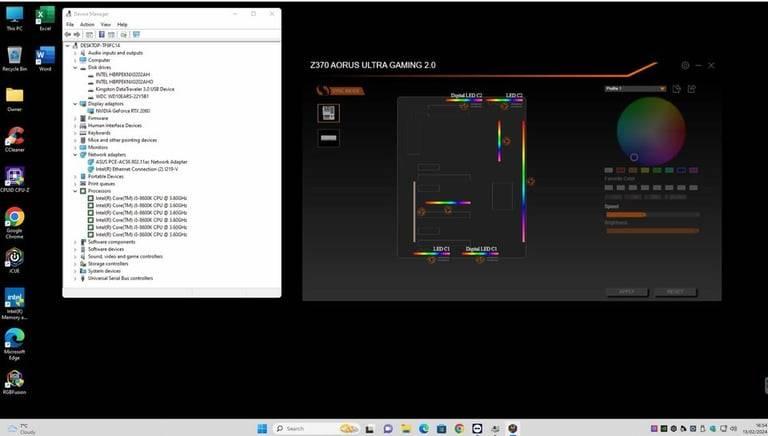The image size is (768, 436).
Task: Click the monitor icon at the toolbar's right end
Action: (x=136, y=34)
